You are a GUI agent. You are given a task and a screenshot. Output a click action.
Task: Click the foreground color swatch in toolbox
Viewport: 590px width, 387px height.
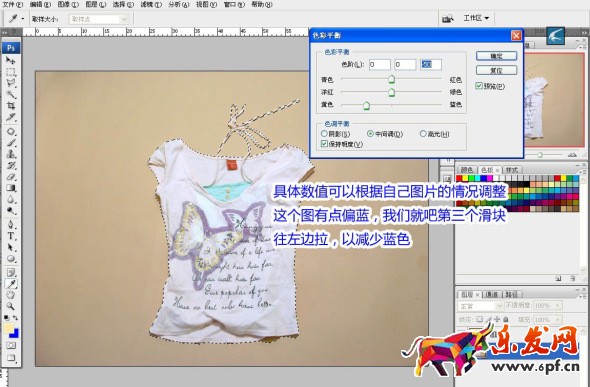tap(8, 328)
